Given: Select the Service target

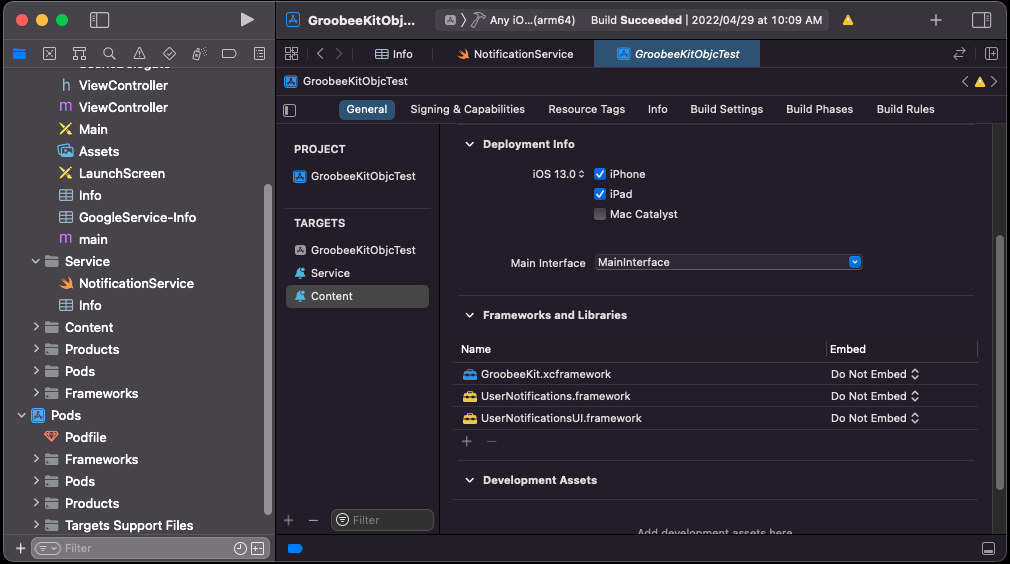Looking at the screenshot, I should point(357,273).
